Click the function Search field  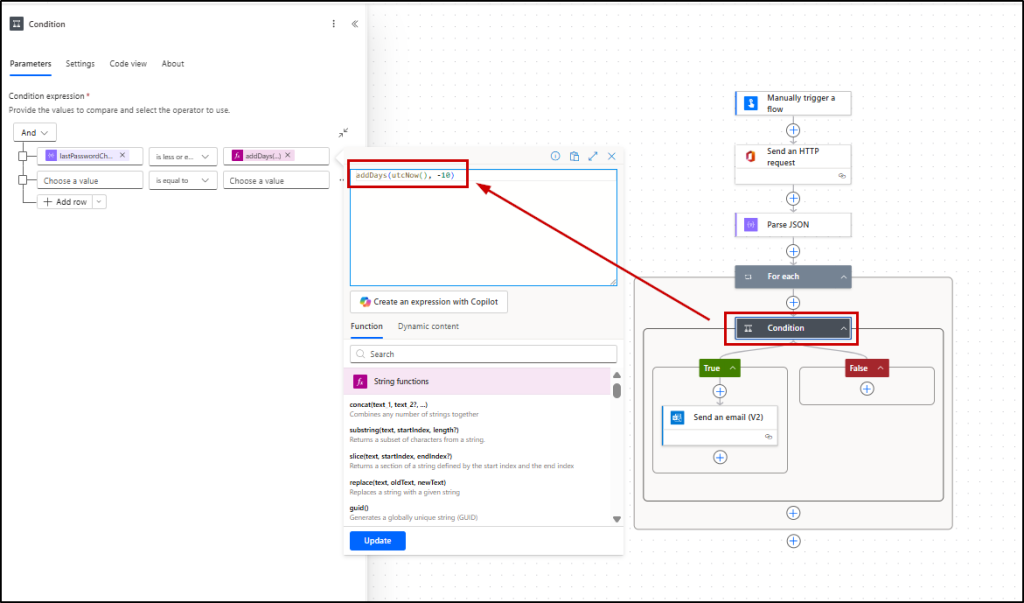point(483,354)
